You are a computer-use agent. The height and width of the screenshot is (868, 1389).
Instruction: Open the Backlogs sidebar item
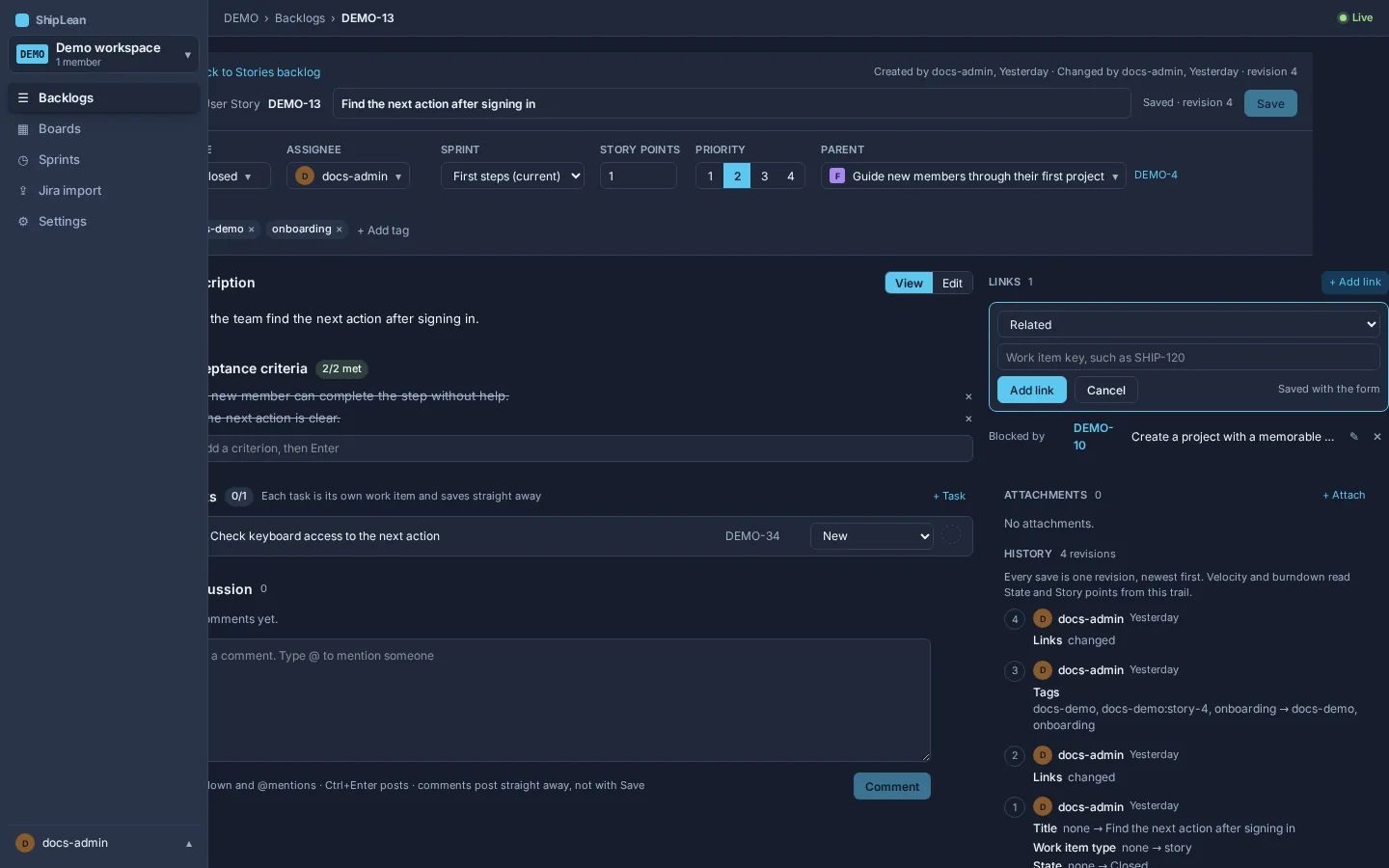(104, 98)
